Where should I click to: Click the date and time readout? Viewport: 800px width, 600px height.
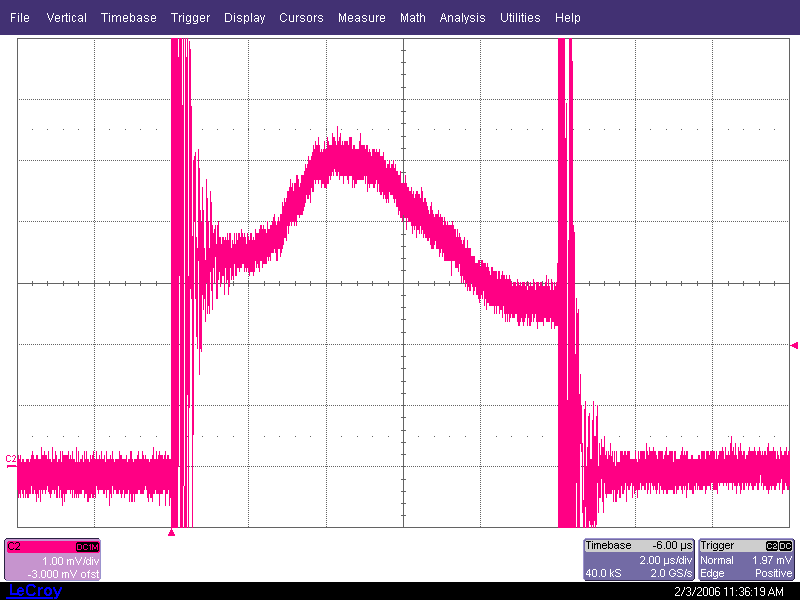(729, 592)
